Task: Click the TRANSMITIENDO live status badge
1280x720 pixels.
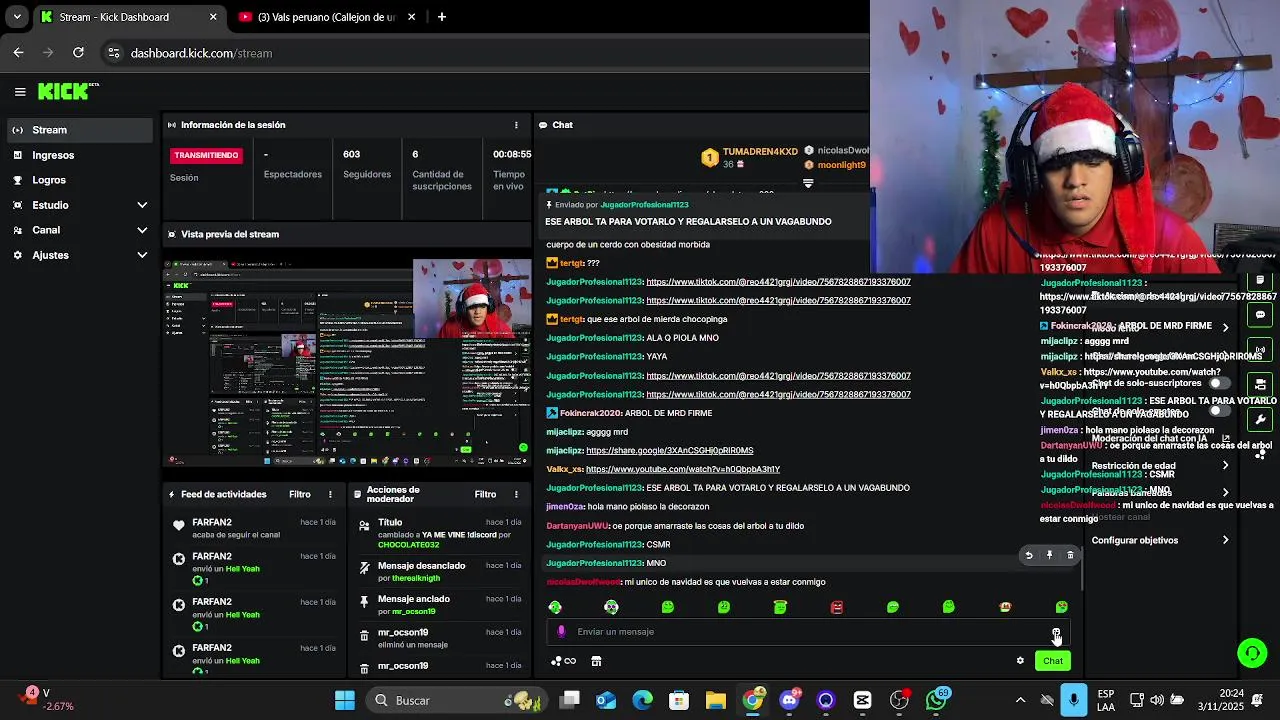Action: 206,155
